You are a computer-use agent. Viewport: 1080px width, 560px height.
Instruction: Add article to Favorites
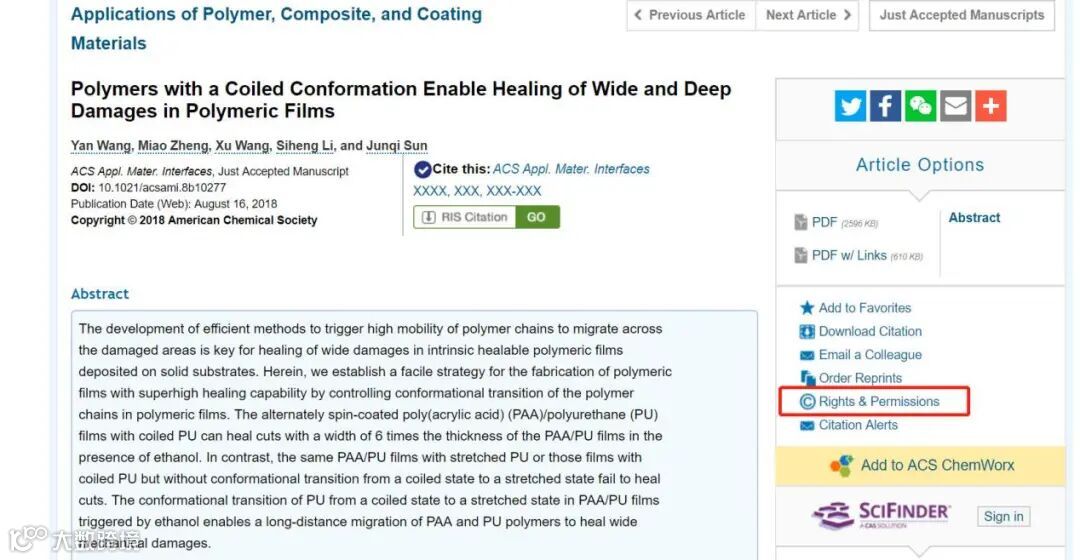[864, 308]
